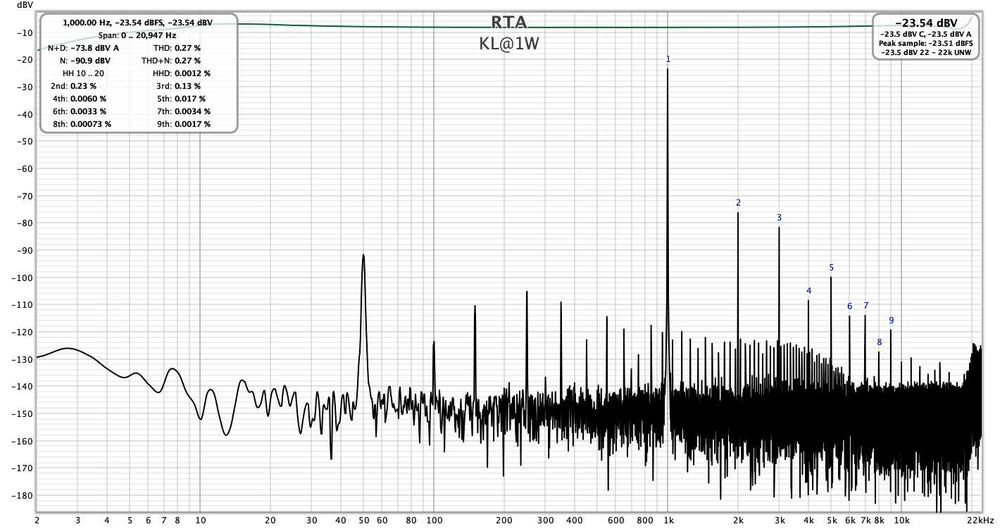Viewport: 1000px width, 529px height.
Task: Click the 'N: -90.9 dBV' noise value
Action: click(x=85, y=61)
